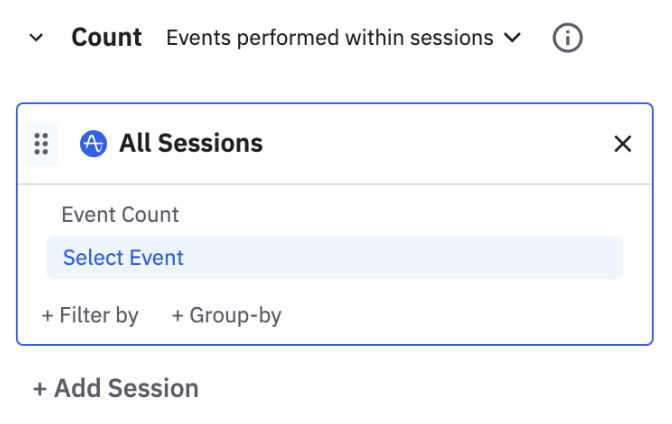Grab the drag handle on All Sessions
The height and width of the screenshot is (424, 672).
(41, 144)
